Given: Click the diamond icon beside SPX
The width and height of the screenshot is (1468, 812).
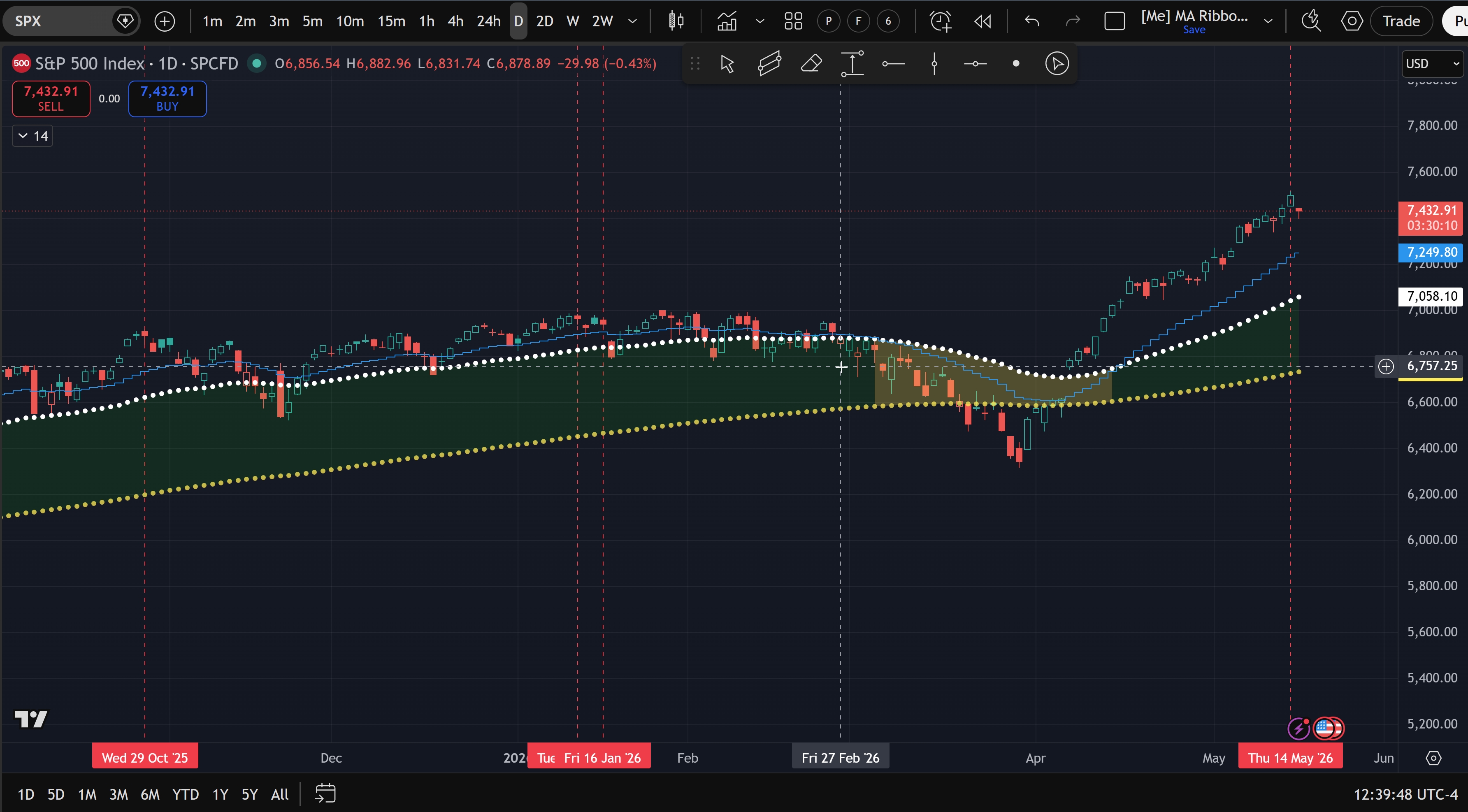Looking at the screenshot, I should click(125, 21).
